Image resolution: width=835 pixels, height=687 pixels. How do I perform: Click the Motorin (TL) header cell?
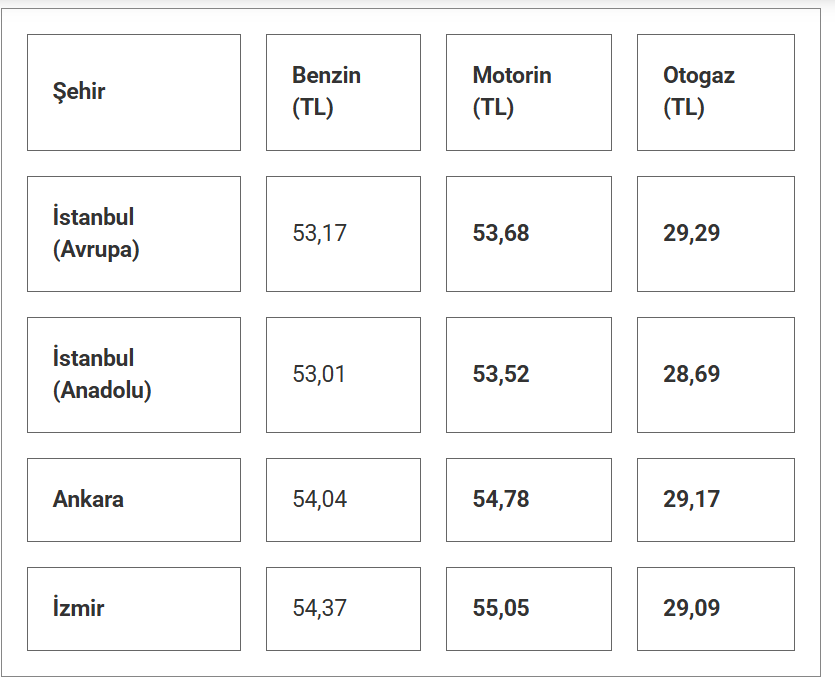point(528,92)
